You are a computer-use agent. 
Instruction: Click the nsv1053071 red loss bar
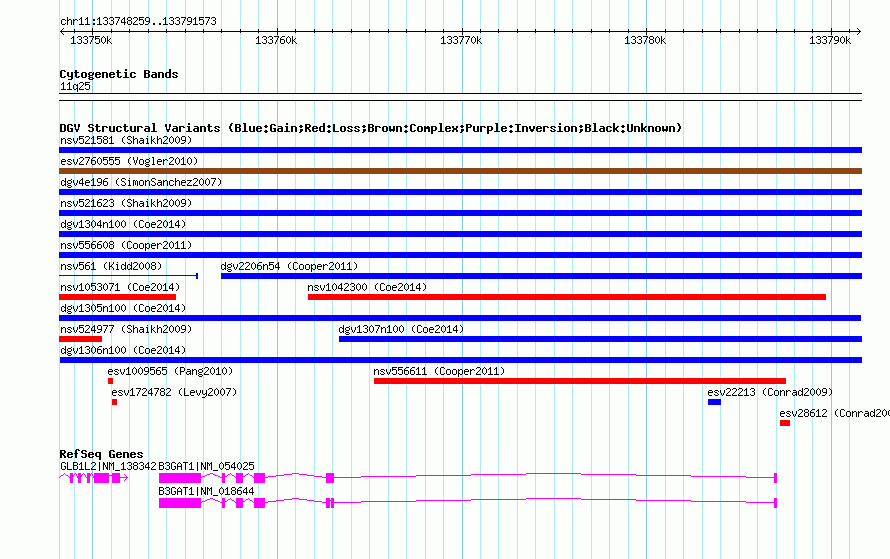tap(117, 297)
